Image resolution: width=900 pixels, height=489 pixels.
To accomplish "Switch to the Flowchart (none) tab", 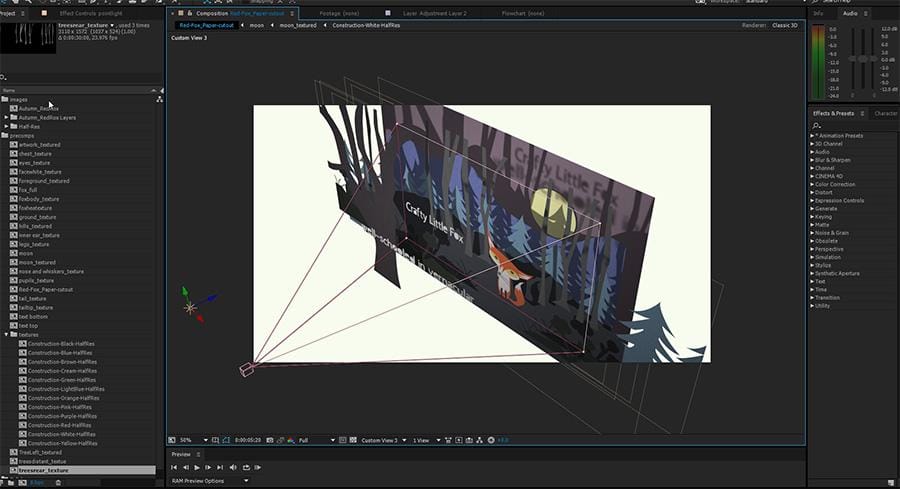I will 523,13.
